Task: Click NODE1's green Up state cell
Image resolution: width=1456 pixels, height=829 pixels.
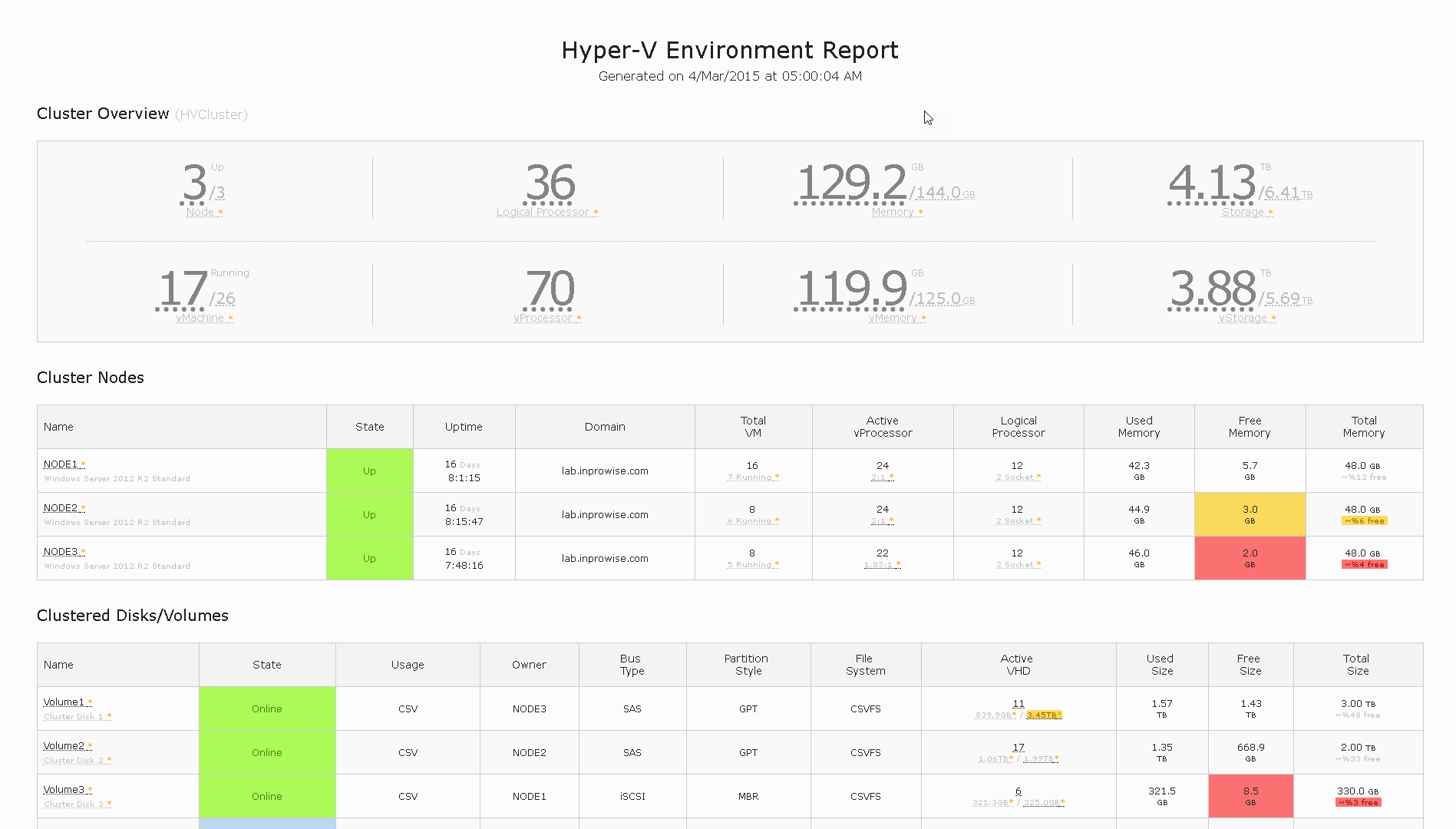Action: pyautogui.click(x=369, y=471)
